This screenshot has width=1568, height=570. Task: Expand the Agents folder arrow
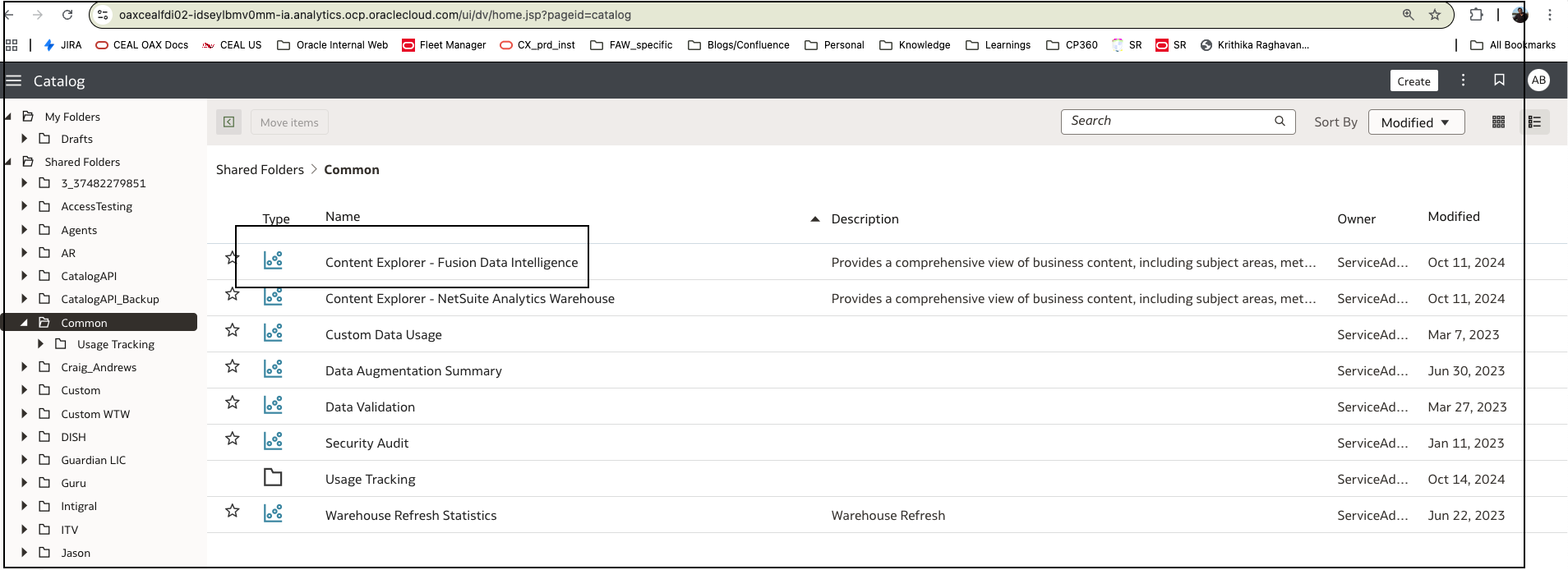tap(24, 230)
